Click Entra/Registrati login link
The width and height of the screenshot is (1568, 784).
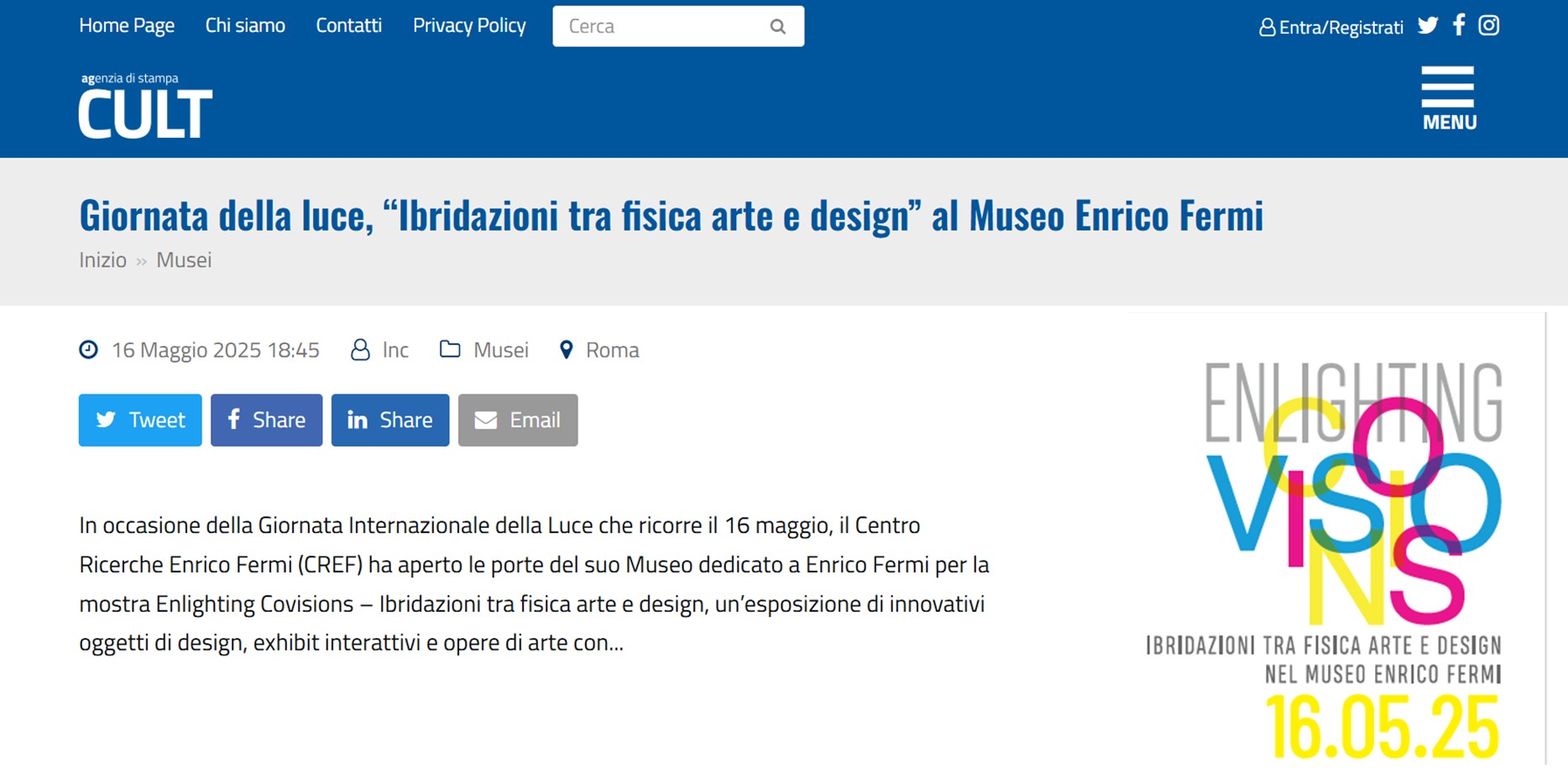[1331, 27]
